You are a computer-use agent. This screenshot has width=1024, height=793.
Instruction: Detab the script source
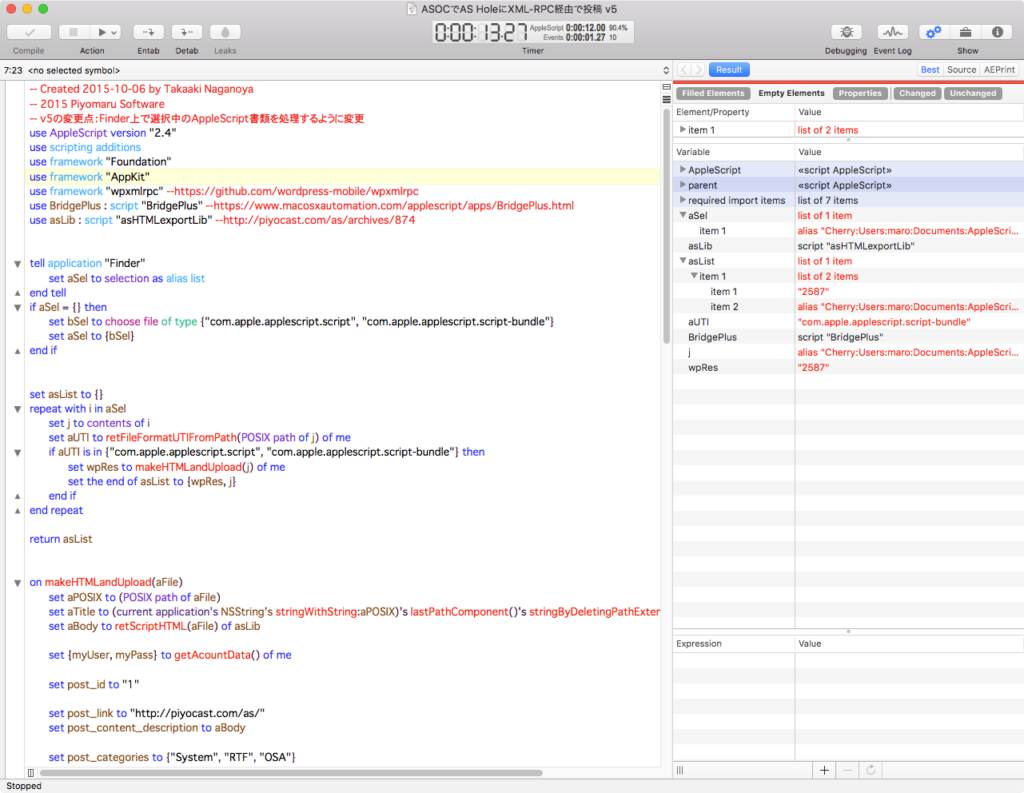(x=188, y=31)
